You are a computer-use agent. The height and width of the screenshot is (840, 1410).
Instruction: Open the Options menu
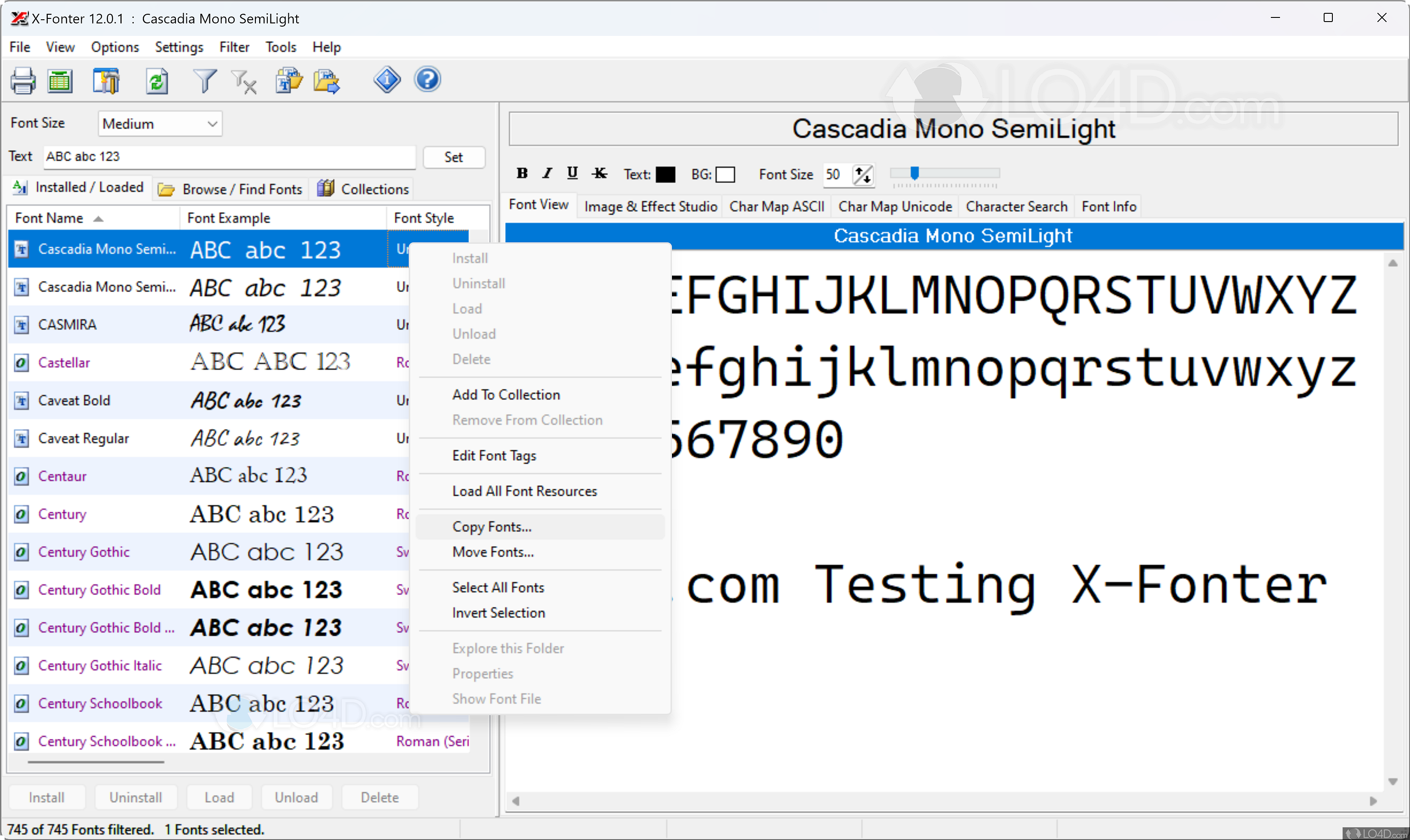(115, 47)
